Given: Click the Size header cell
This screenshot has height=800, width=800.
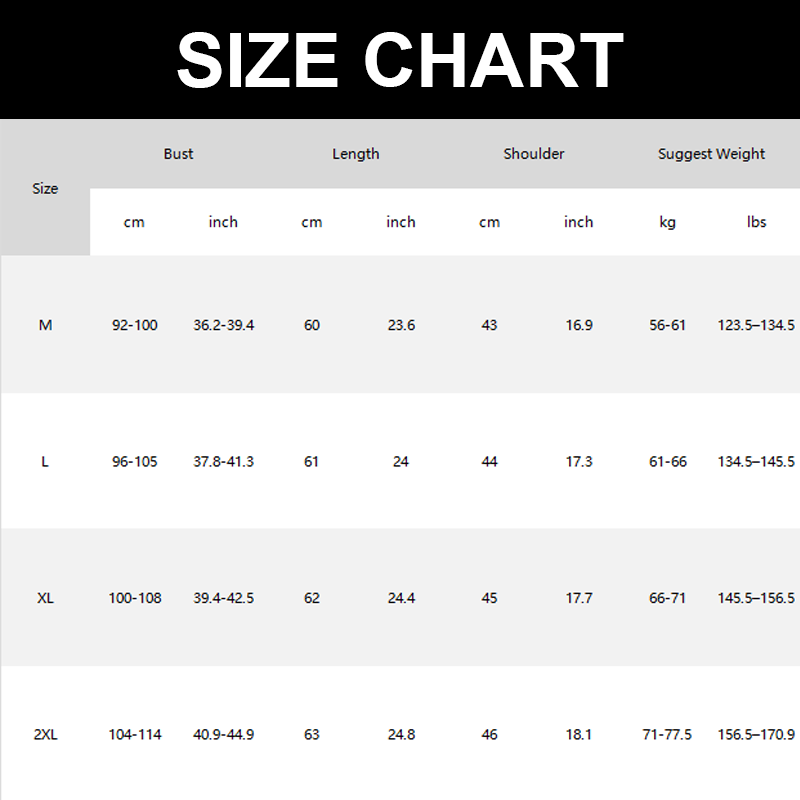Looking at the screenshot, I should pos(45,188).
